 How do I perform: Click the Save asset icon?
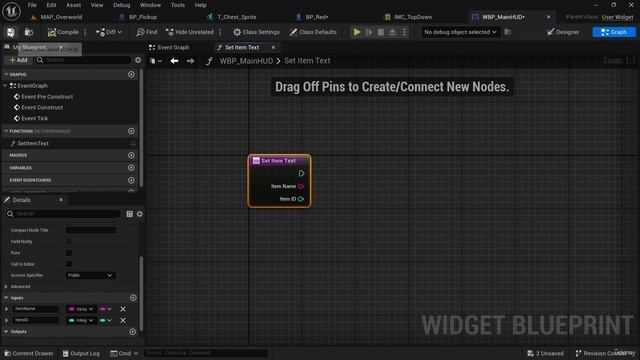(11, 32)
